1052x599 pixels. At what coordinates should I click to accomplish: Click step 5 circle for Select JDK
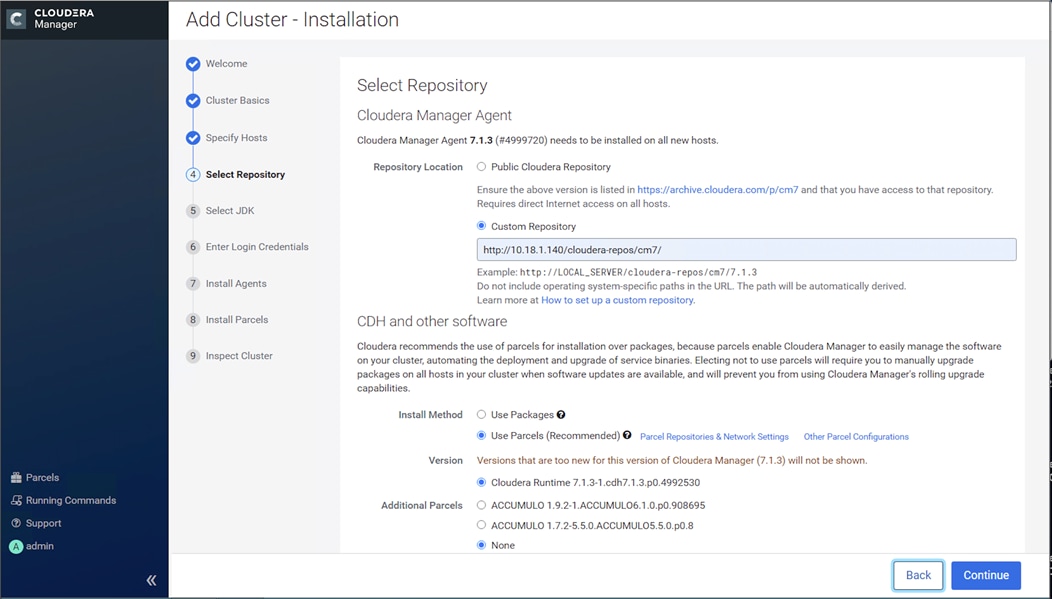coord(193,211)
